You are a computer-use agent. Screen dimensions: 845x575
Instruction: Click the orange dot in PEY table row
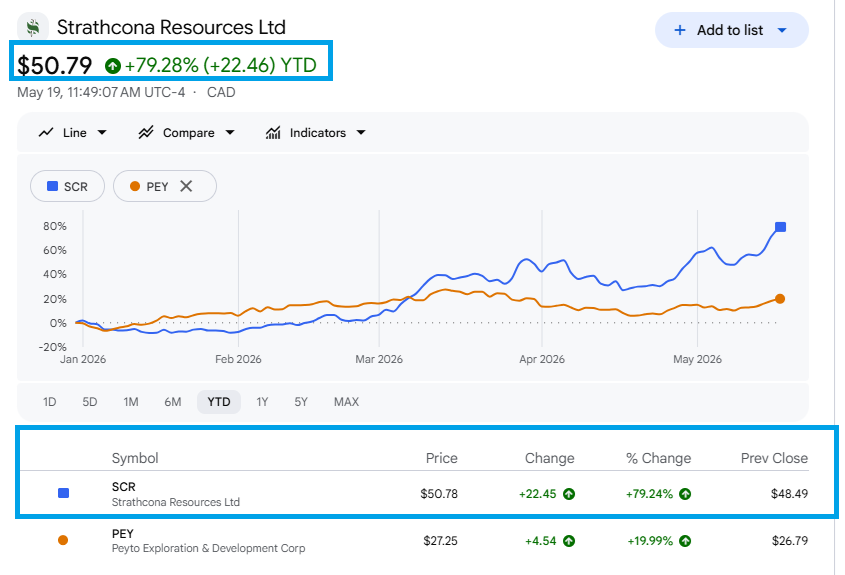63,540
